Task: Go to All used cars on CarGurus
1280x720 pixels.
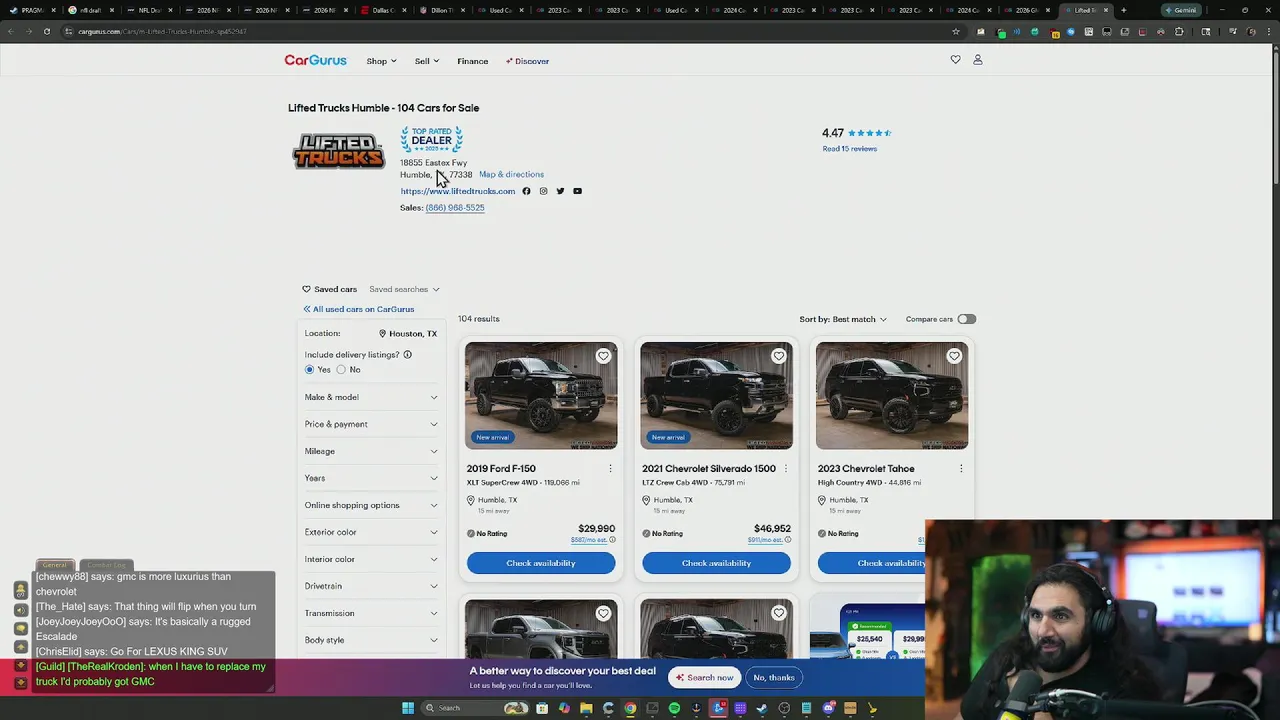Action: [x=359, y=310]
